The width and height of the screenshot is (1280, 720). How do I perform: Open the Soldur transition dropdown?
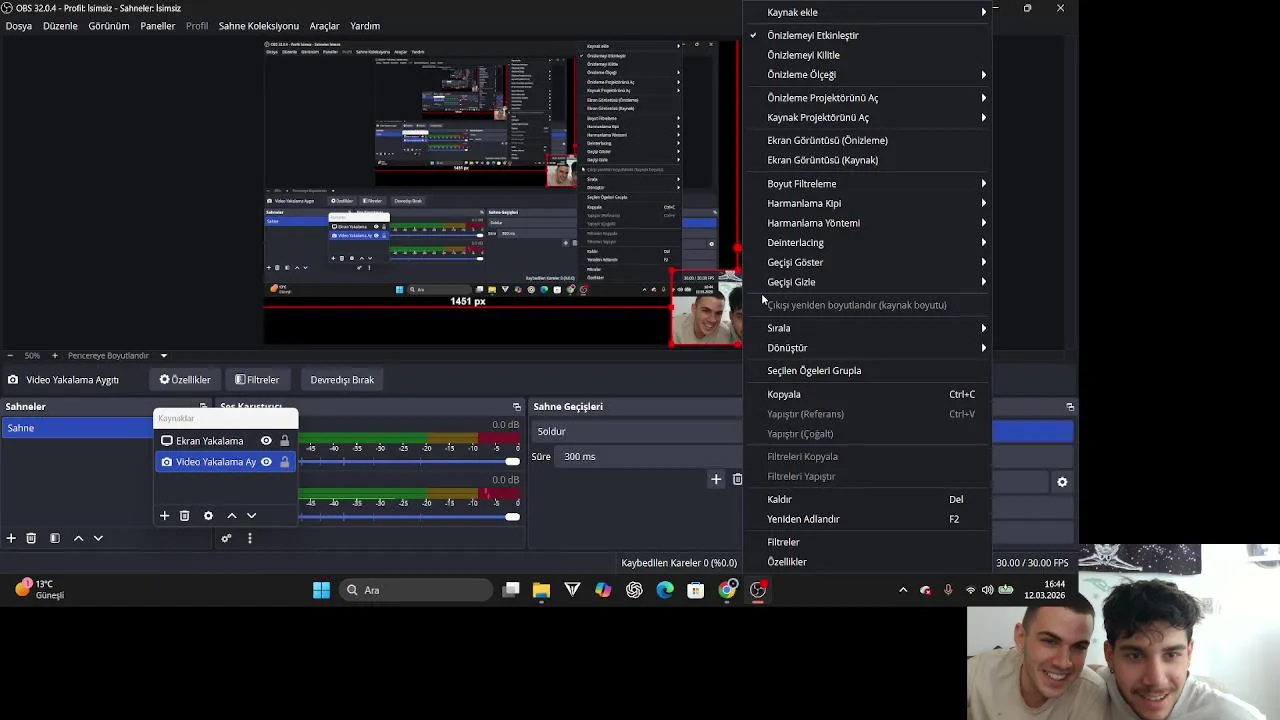tap(636, 432)
